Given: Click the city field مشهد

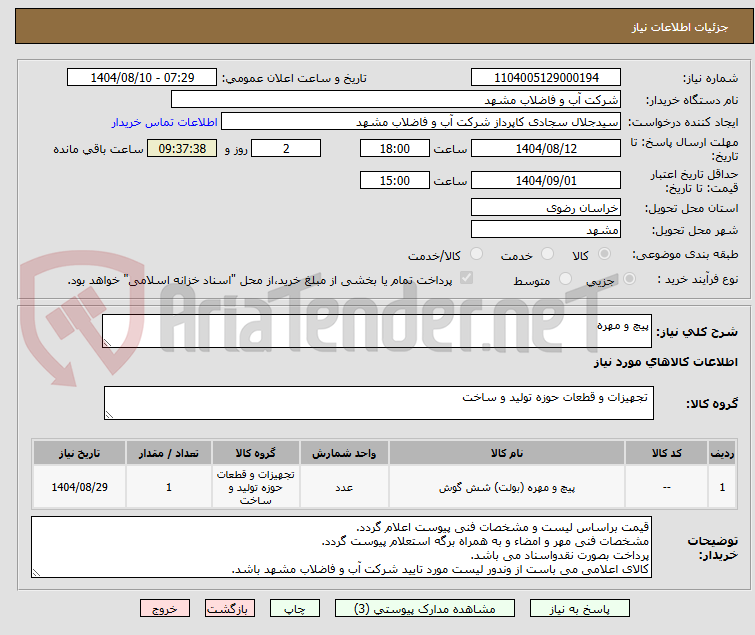Looking at the screenshot, I should pyautogui.click(x=546, y=230).
